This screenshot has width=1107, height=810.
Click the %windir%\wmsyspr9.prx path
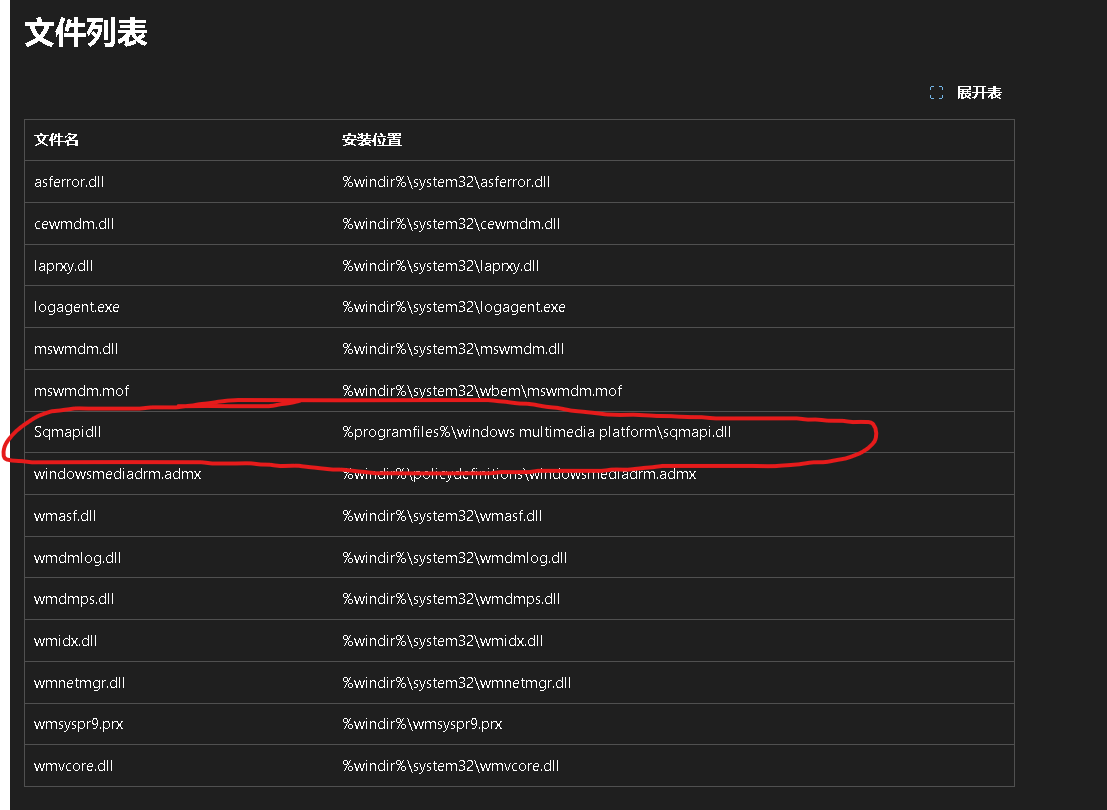point(422,724)
